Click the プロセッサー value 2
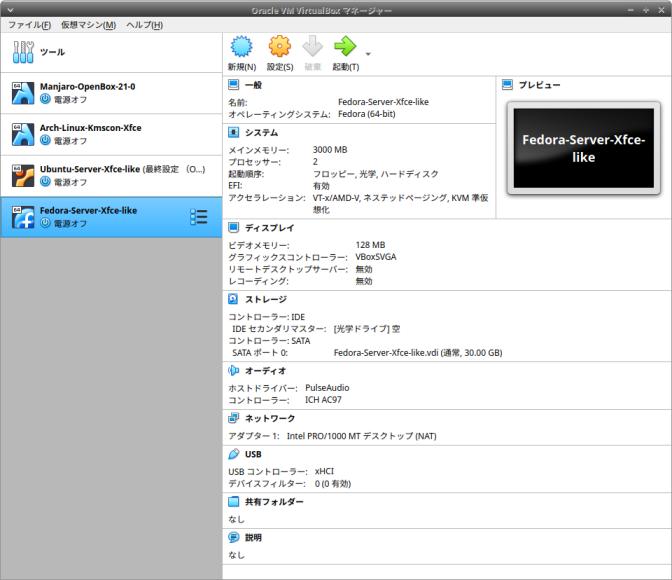 point(315,162)
